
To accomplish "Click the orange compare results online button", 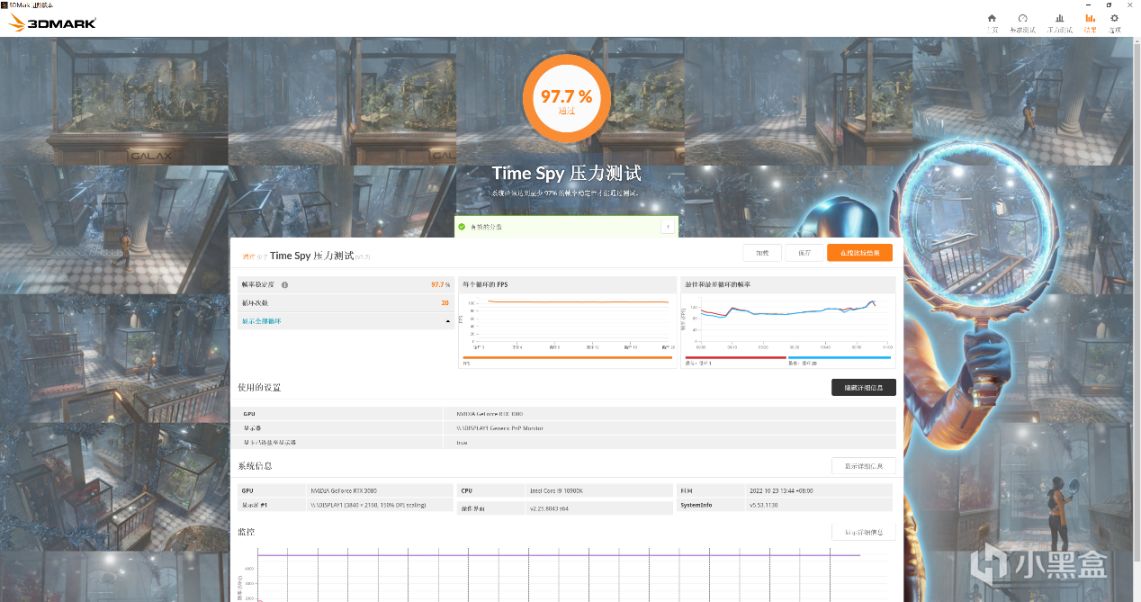I will coord(859,253).
